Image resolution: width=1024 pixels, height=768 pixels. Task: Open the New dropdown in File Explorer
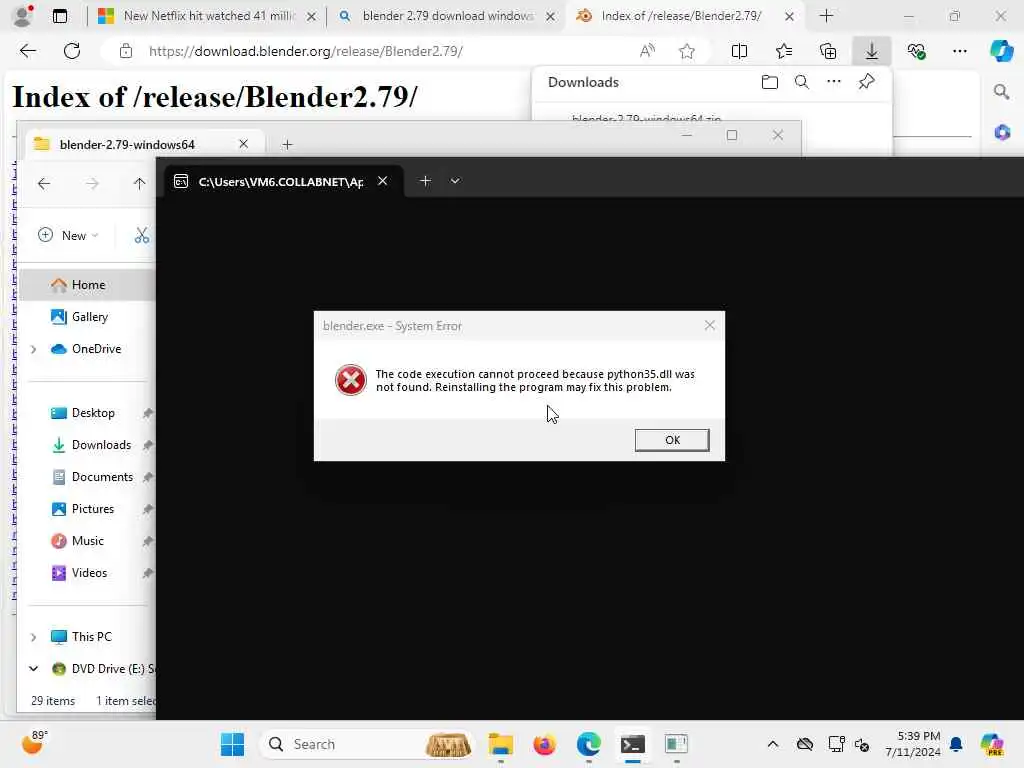[69, 235]
